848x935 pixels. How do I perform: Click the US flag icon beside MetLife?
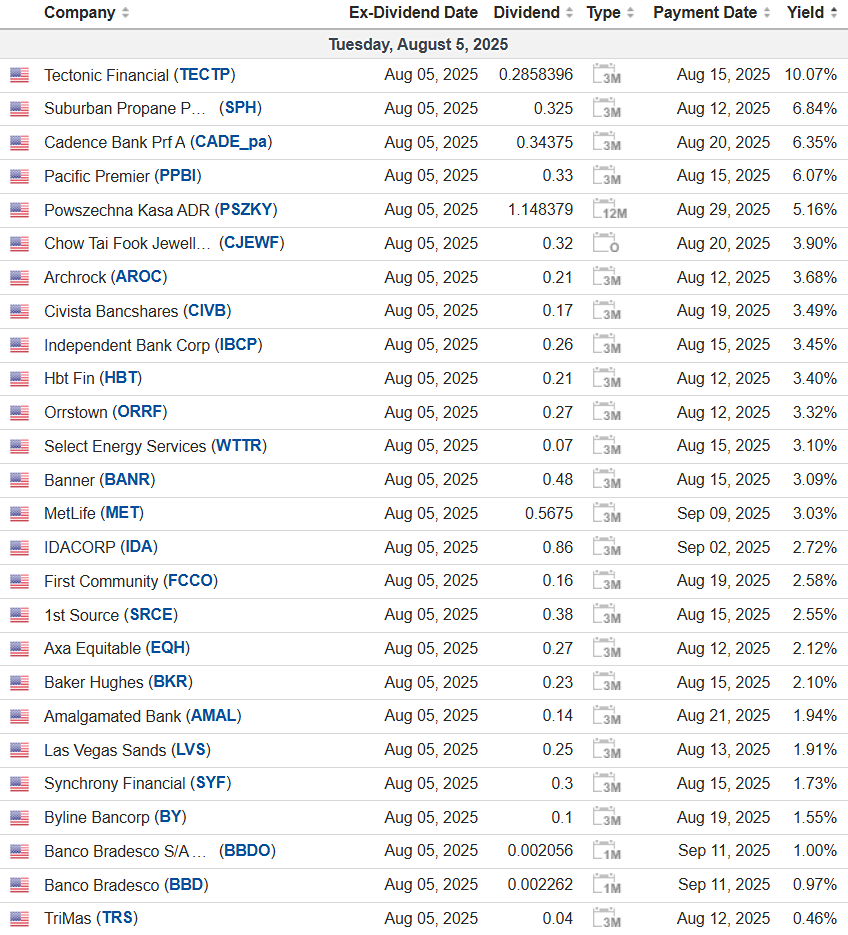coord(19,514)
